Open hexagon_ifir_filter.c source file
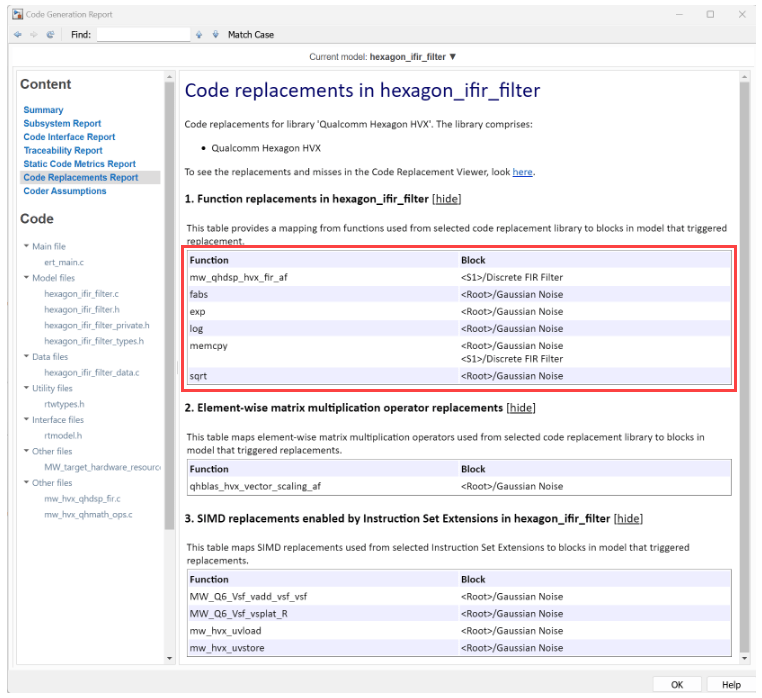This screenshot has height=698, width=762. point(81,294)
